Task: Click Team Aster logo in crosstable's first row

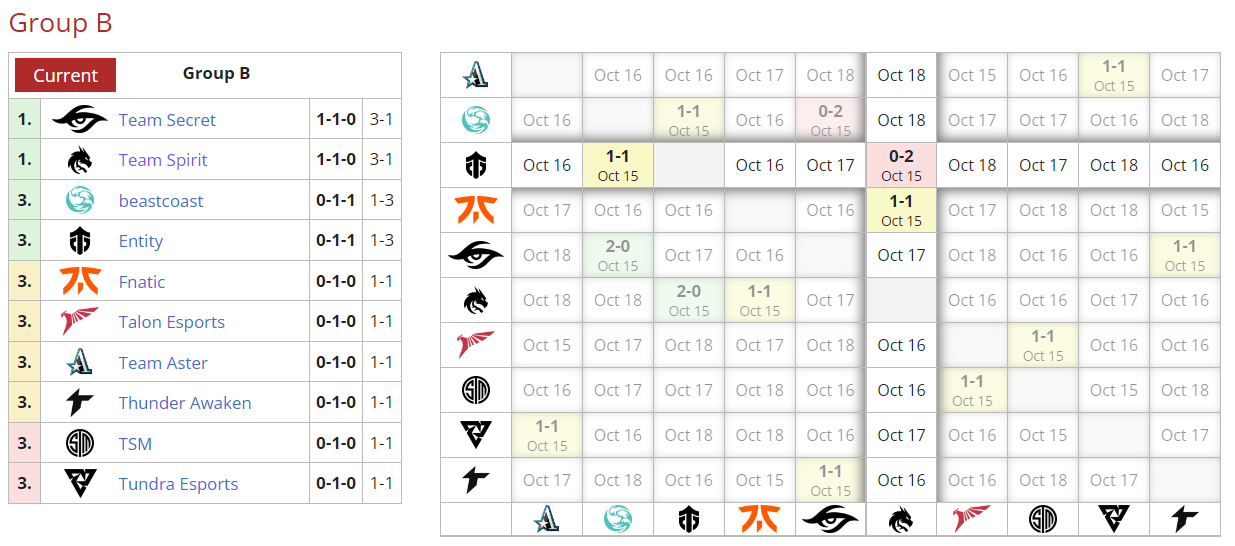Action: 475,75
